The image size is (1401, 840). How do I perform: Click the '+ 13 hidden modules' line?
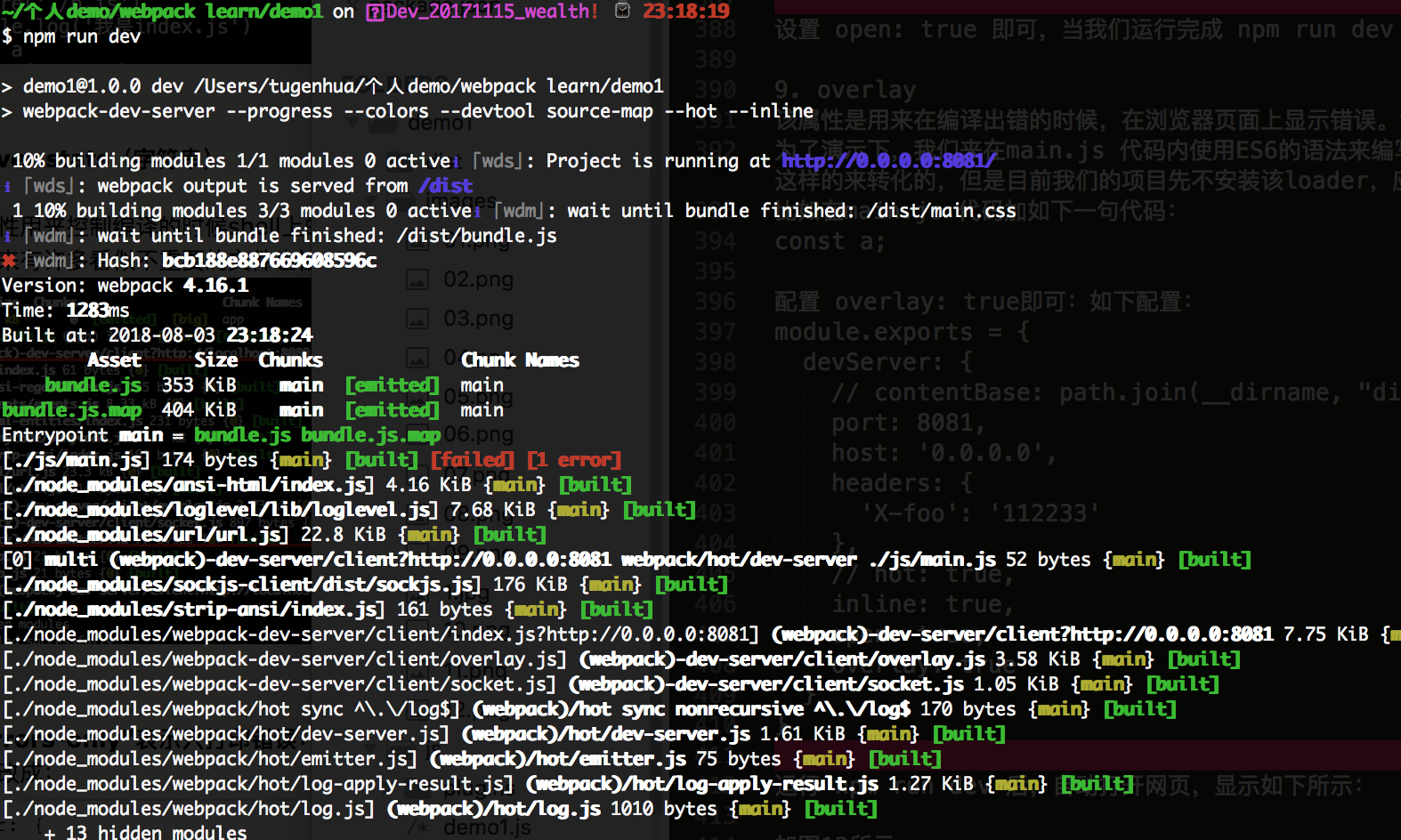(x=146, y=832)
